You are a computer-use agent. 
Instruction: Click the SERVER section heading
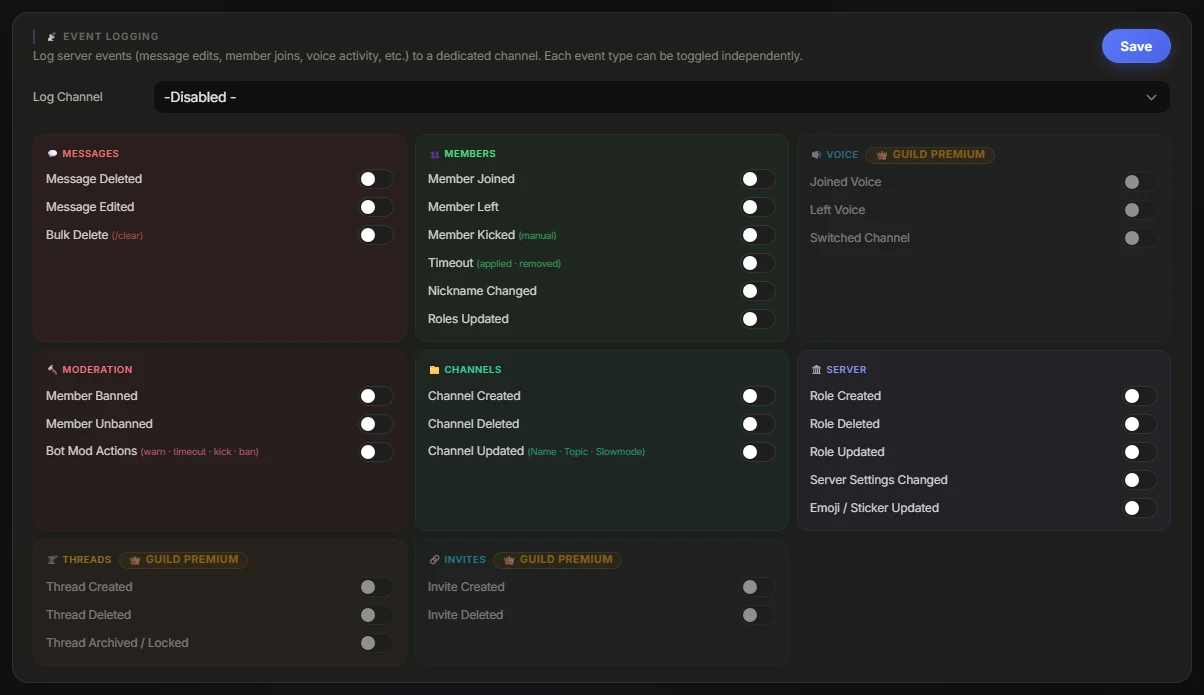coord(846,370)
